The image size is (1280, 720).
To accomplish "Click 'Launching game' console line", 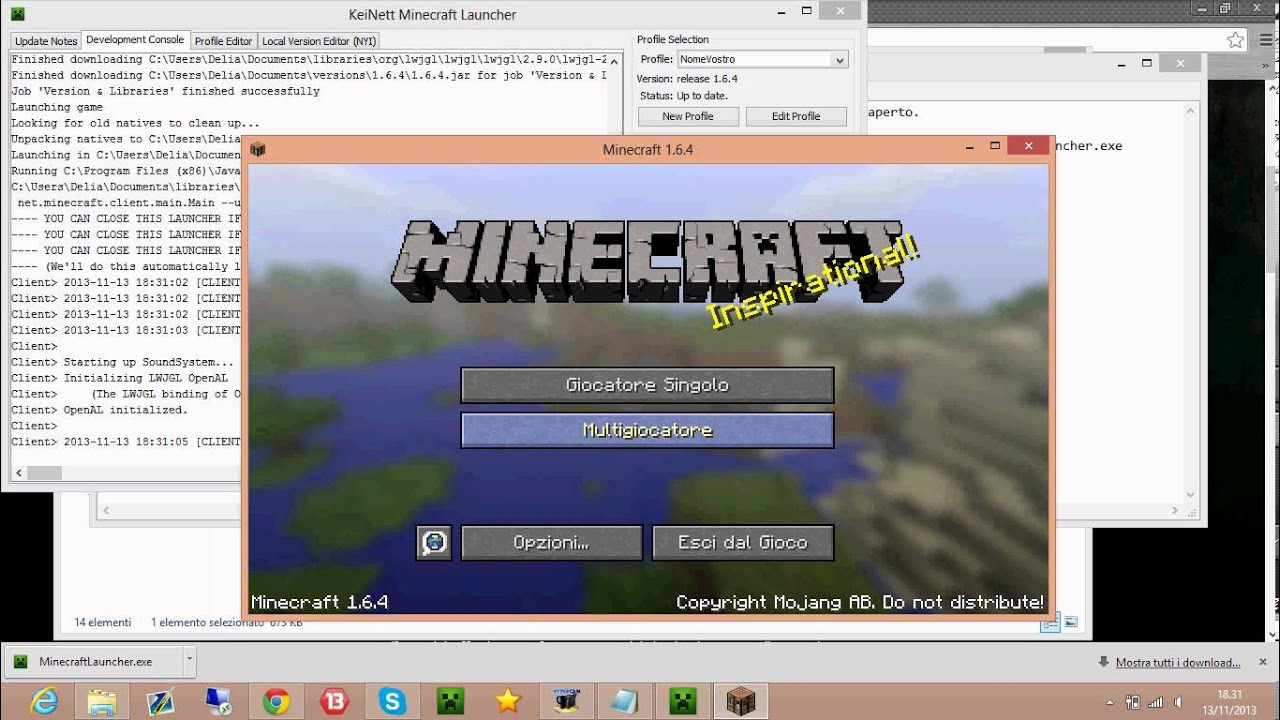I will click(x=57, y=107).
